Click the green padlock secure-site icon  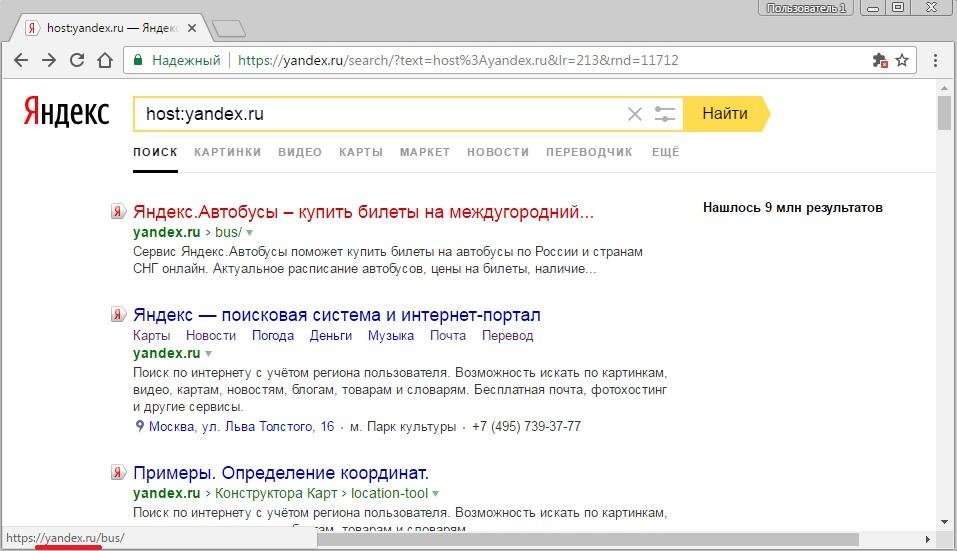point(138,60)
